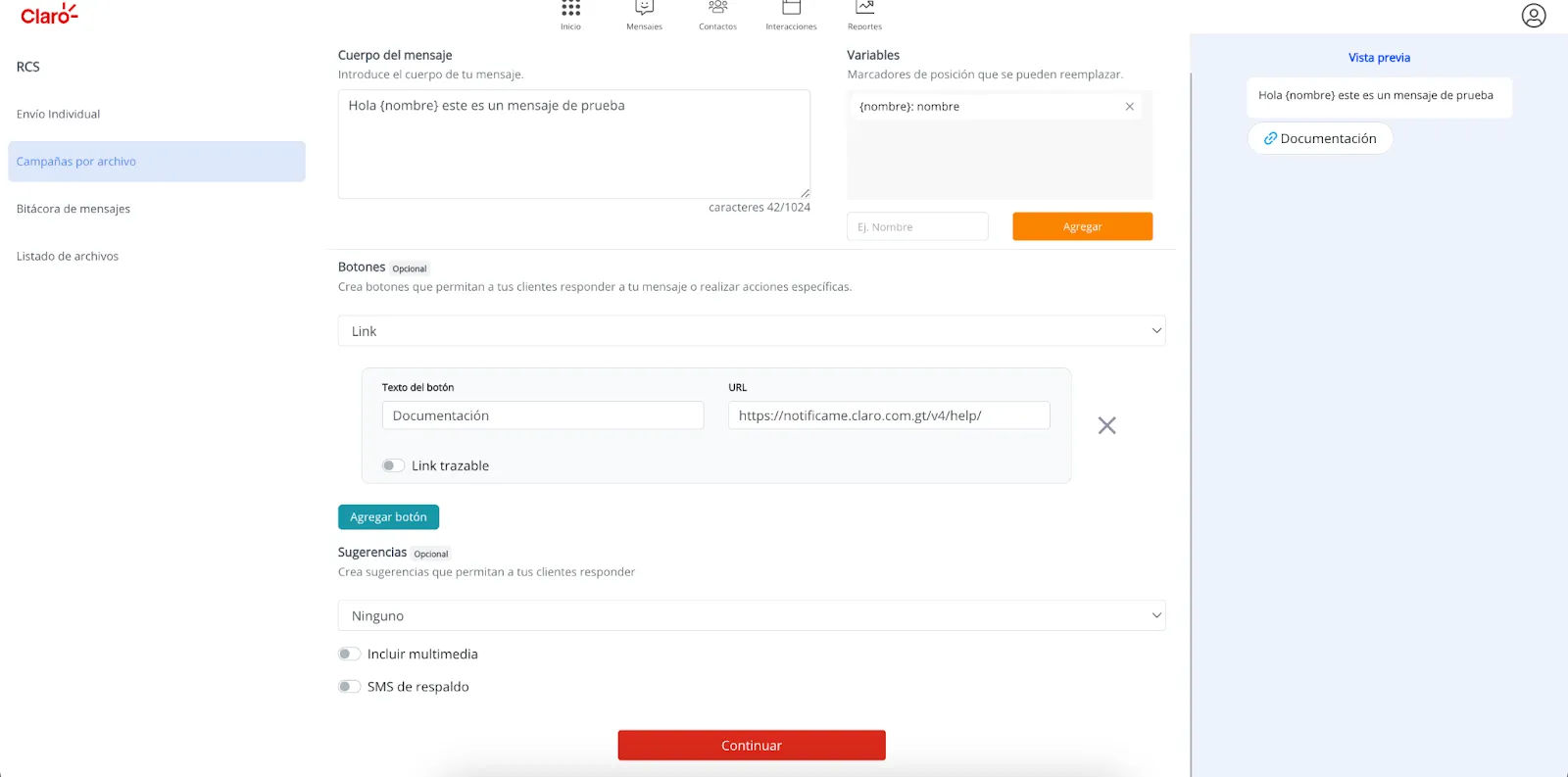Image resolution: width=1568 pixels, height=777 pixels.
Task: Click the URL input field
Action: pyautogui.click(x=888, y=415)
